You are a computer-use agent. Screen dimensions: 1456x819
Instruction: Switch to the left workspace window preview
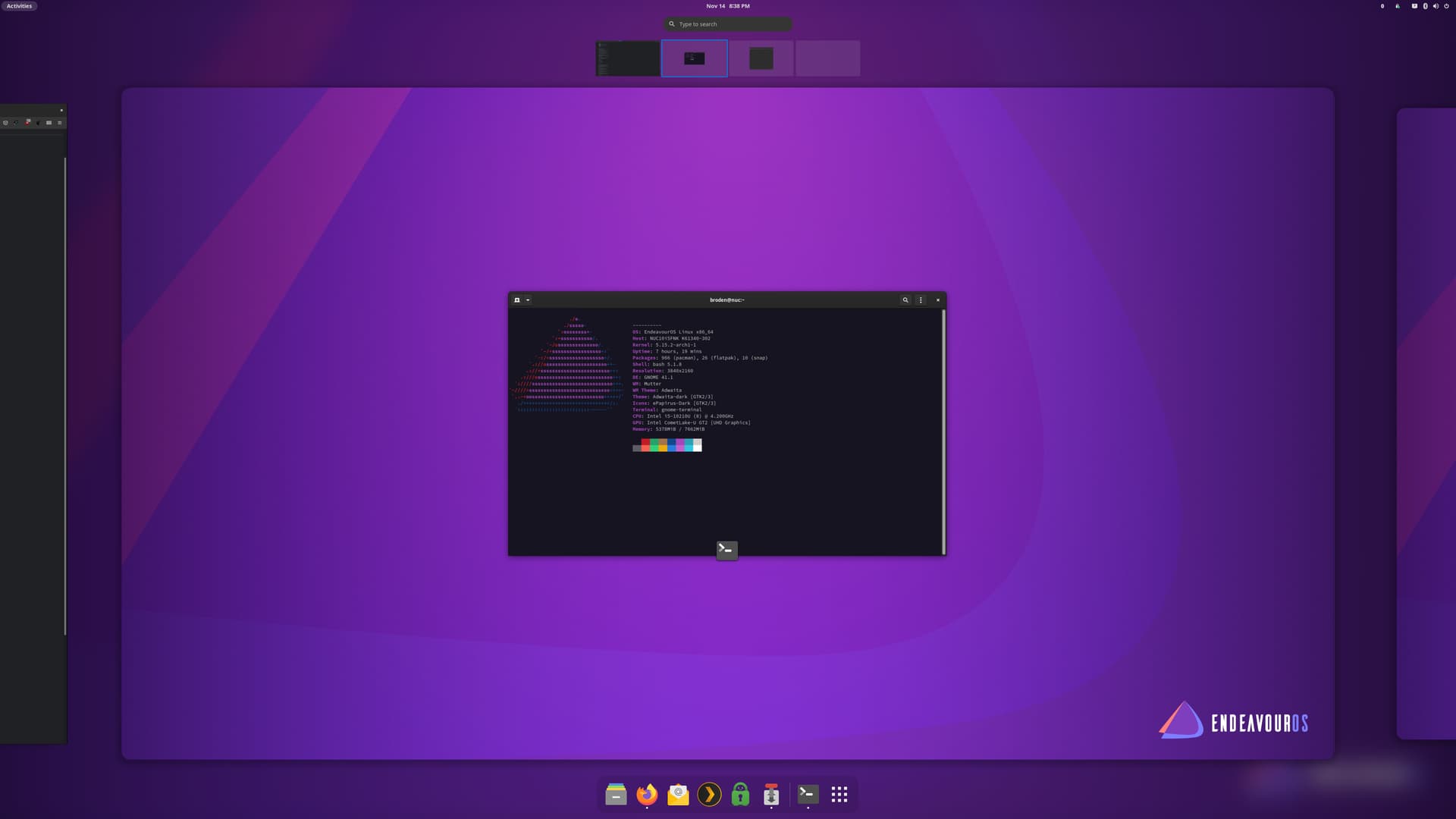[33, 425]
